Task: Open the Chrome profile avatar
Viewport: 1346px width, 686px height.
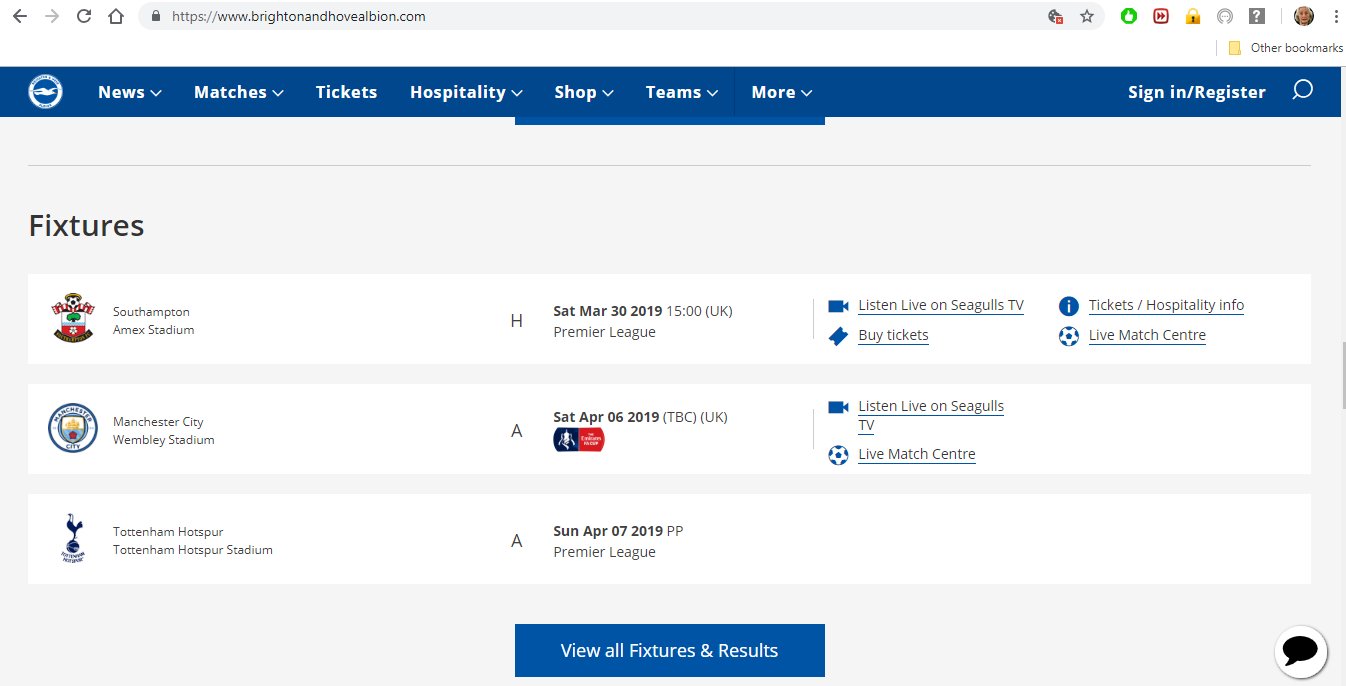Action: tap(1304, 16)
